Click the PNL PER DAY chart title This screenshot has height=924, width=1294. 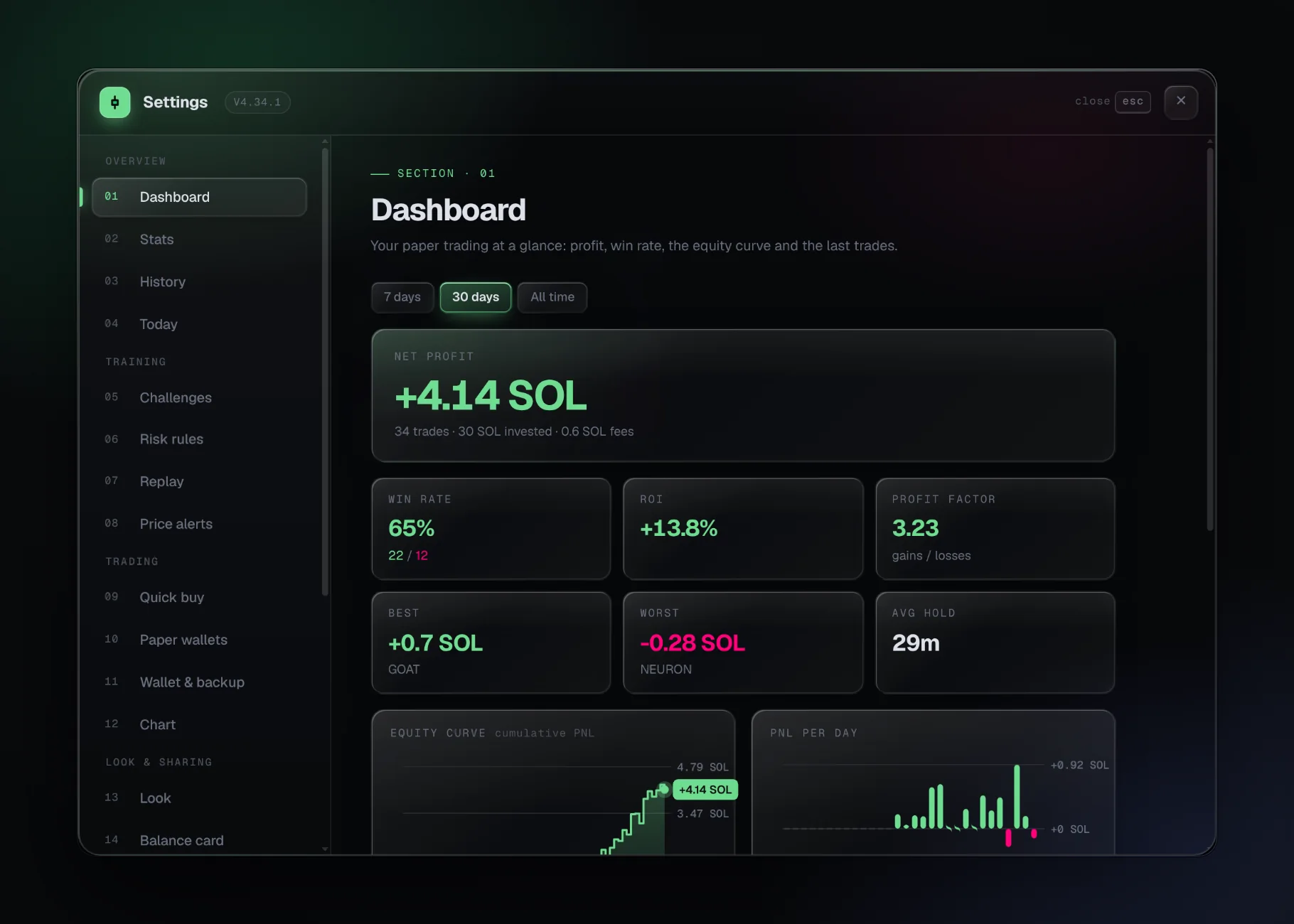[813, 733]
